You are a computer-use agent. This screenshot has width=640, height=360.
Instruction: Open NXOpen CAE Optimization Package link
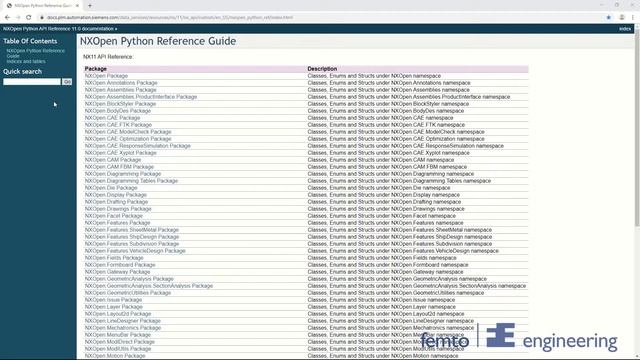pyautogui.click(x=128, y=139)
